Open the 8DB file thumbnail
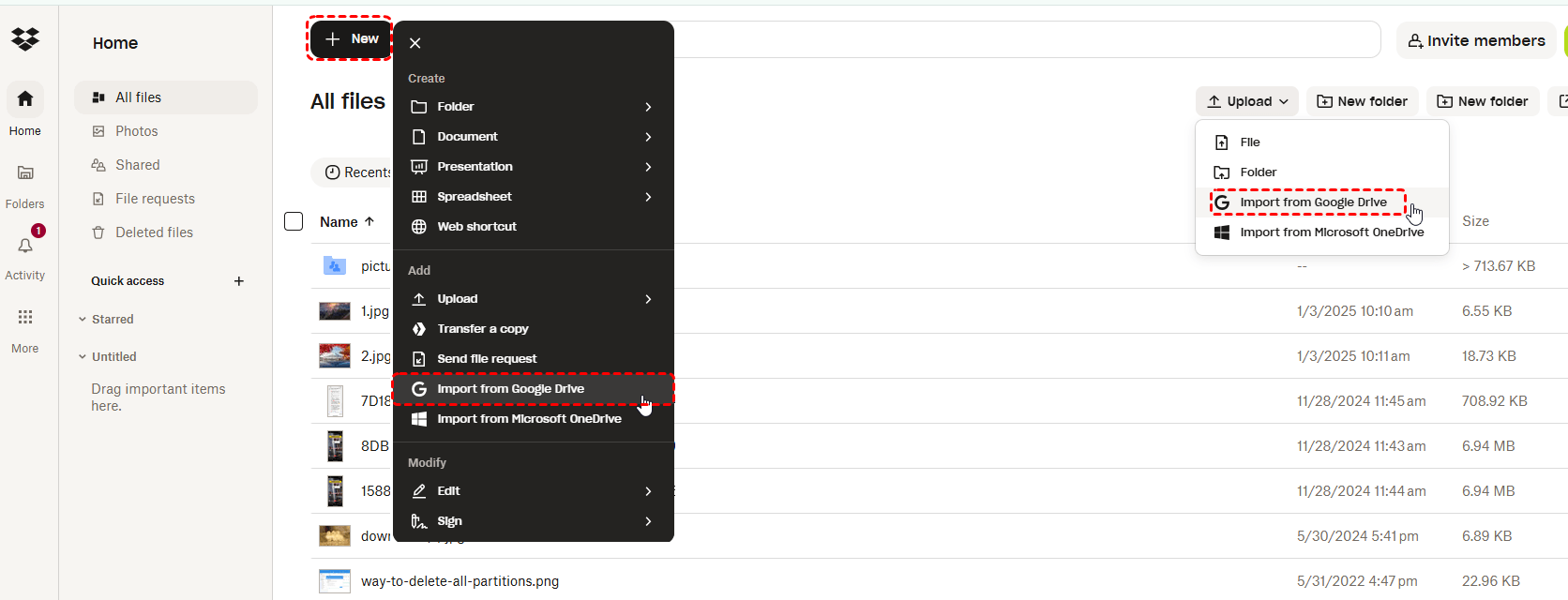Viewport: 1568px width, 600px height. point(335,446)
